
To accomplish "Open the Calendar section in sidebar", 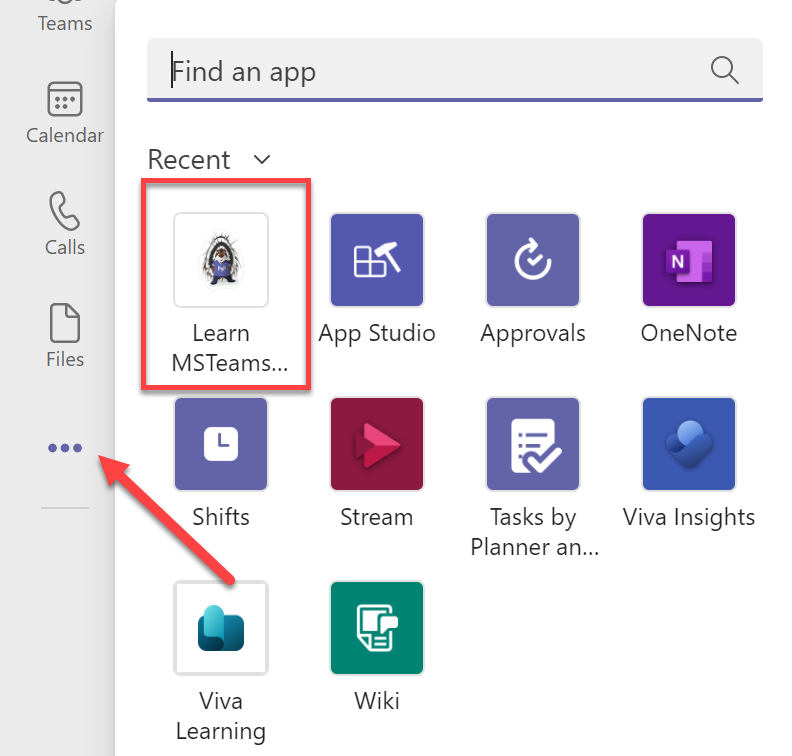I will 65,113.
